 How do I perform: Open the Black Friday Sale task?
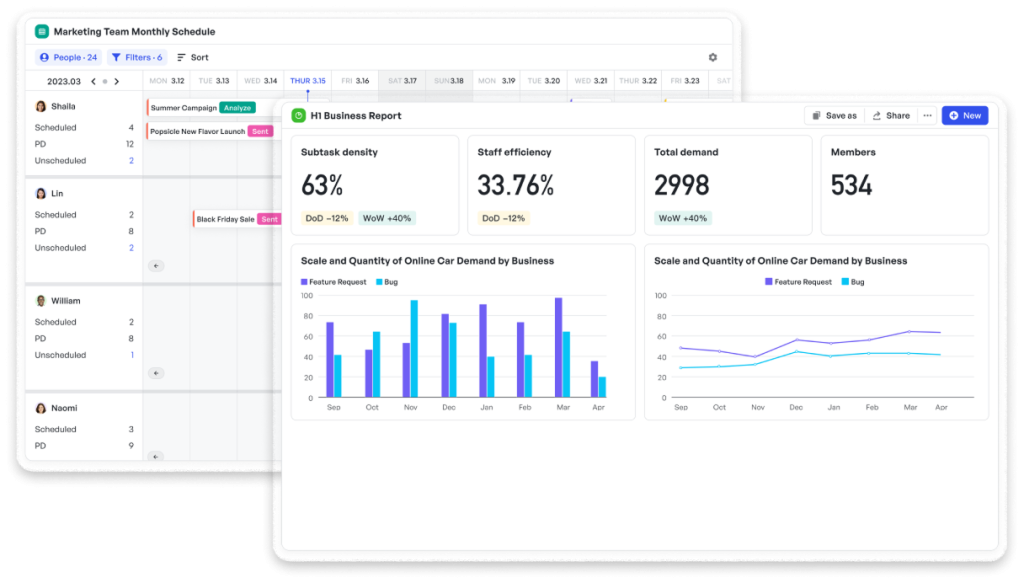(x=225, y=219)
